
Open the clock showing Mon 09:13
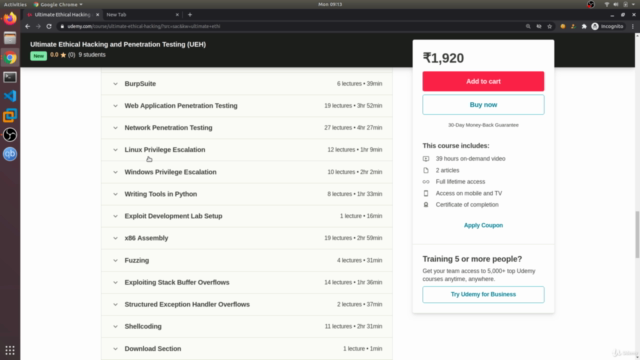[330, 4]
